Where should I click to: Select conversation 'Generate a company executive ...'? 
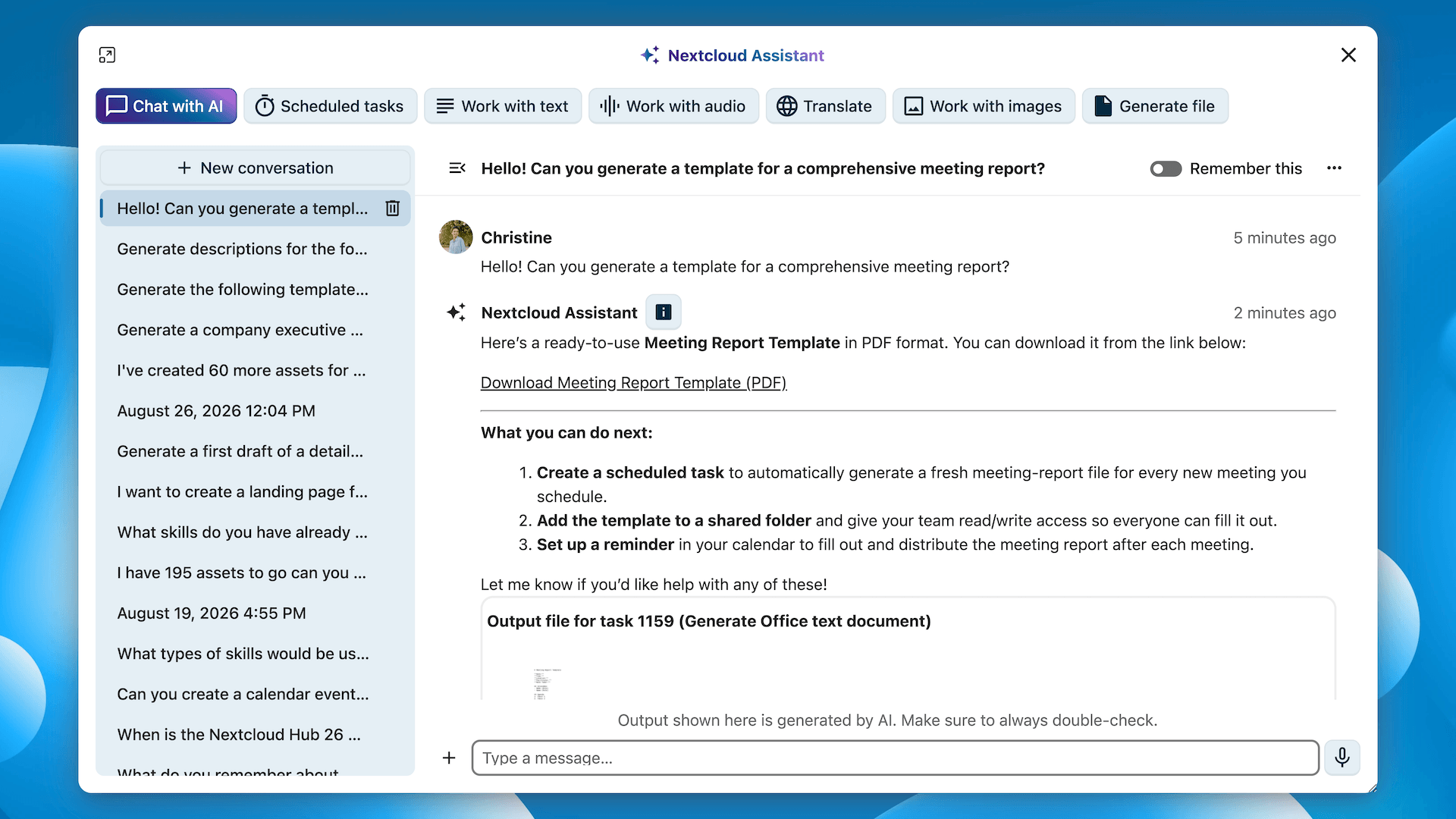(x=255, y=330)
